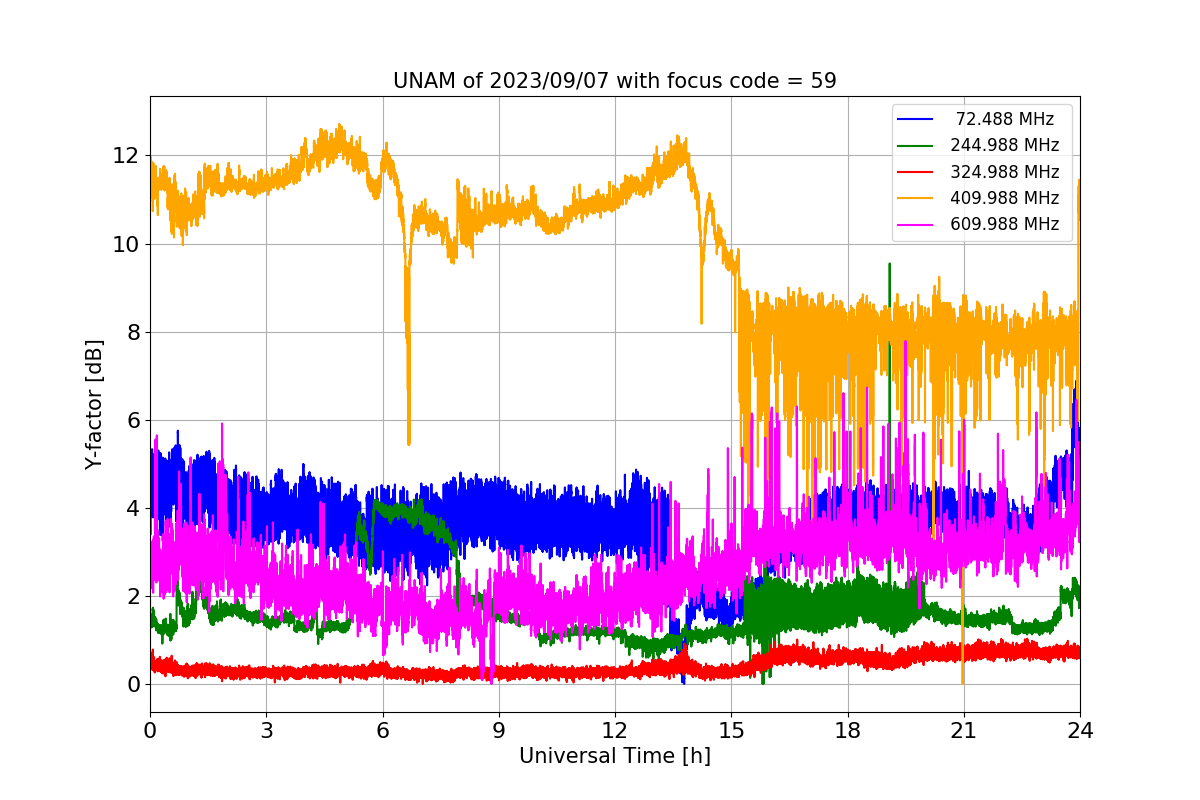Select the 72.488 MHz legend label

(x=1005, y=119)
